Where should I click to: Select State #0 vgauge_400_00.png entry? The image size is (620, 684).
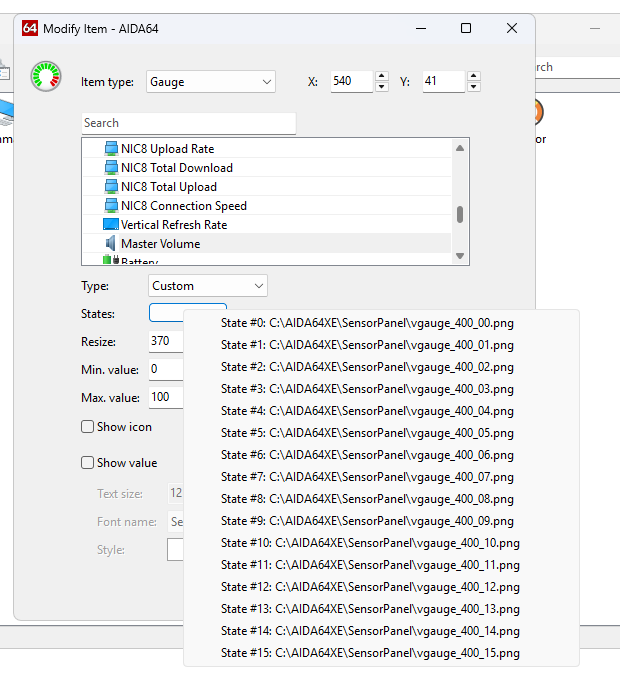point(367,323)
